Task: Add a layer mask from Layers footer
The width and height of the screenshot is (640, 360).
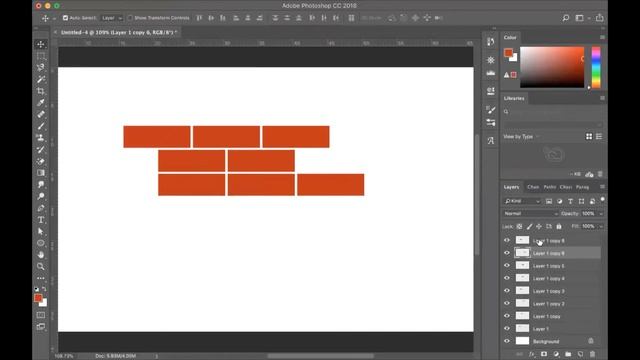Action: [544, 354]
